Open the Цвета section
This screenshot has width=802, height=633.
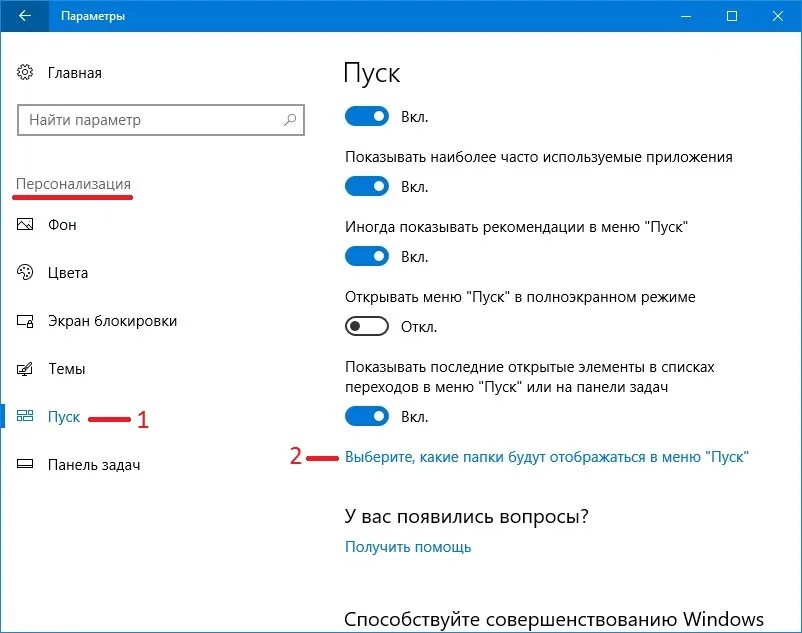click(68, 273)
